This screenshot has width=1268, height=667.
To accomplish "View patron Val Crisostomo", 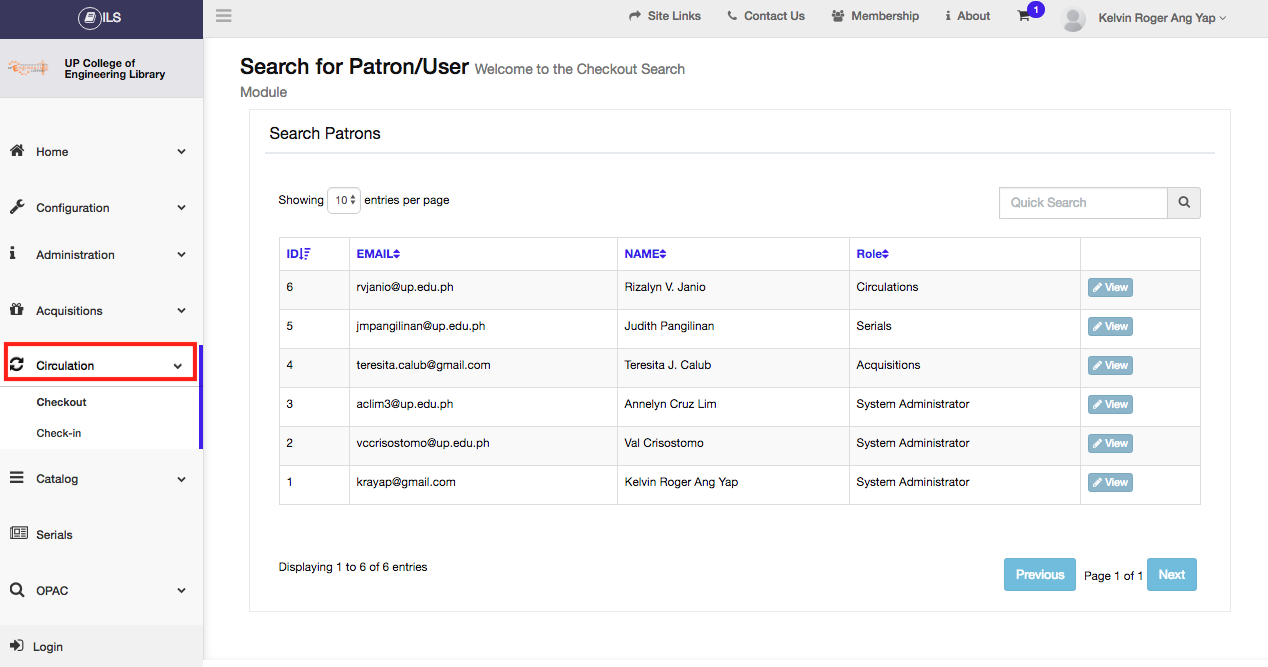I will pyautogui.click(x=1110, y=444).
